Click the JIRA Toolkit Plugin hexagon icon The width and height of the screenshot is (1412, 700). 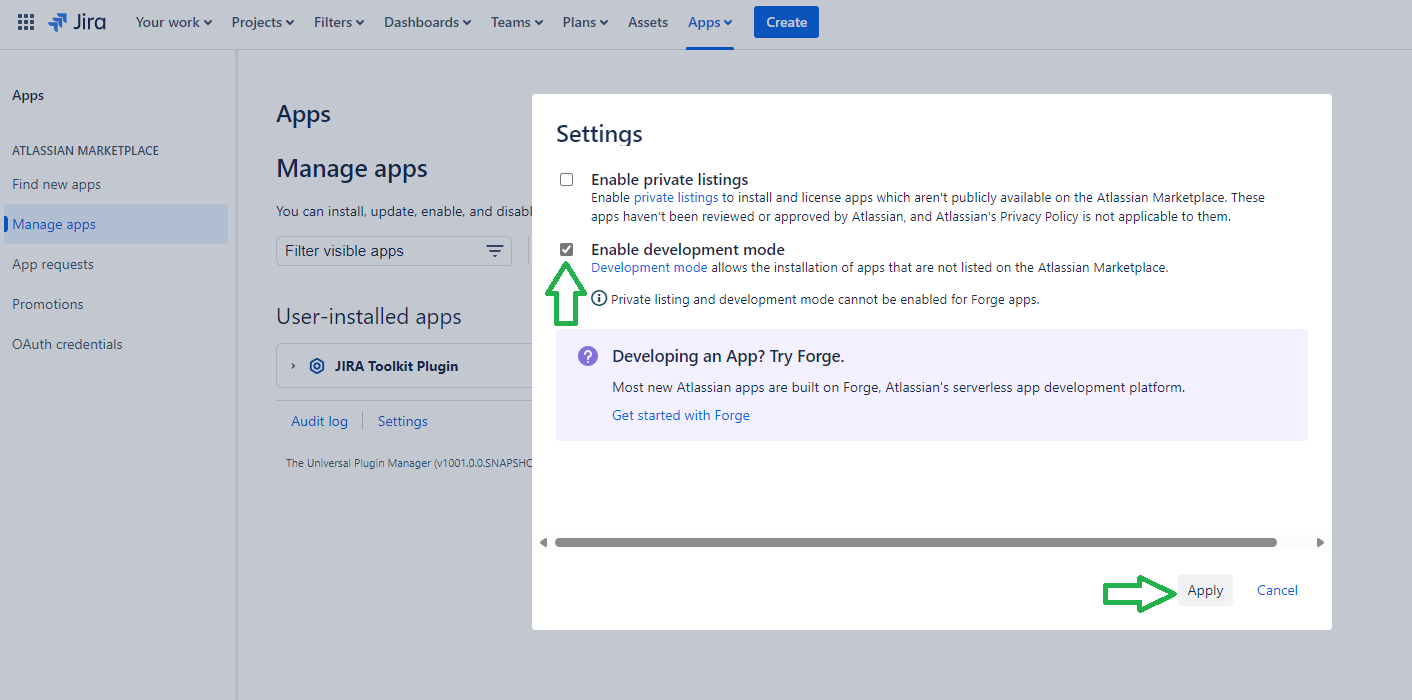[317, 366]
